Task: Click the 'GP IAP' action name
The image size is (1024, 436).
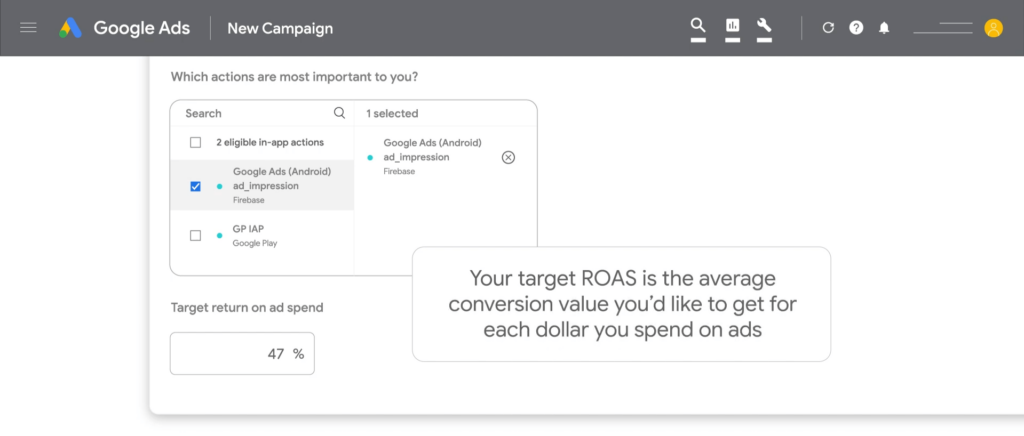Action: 248,229
